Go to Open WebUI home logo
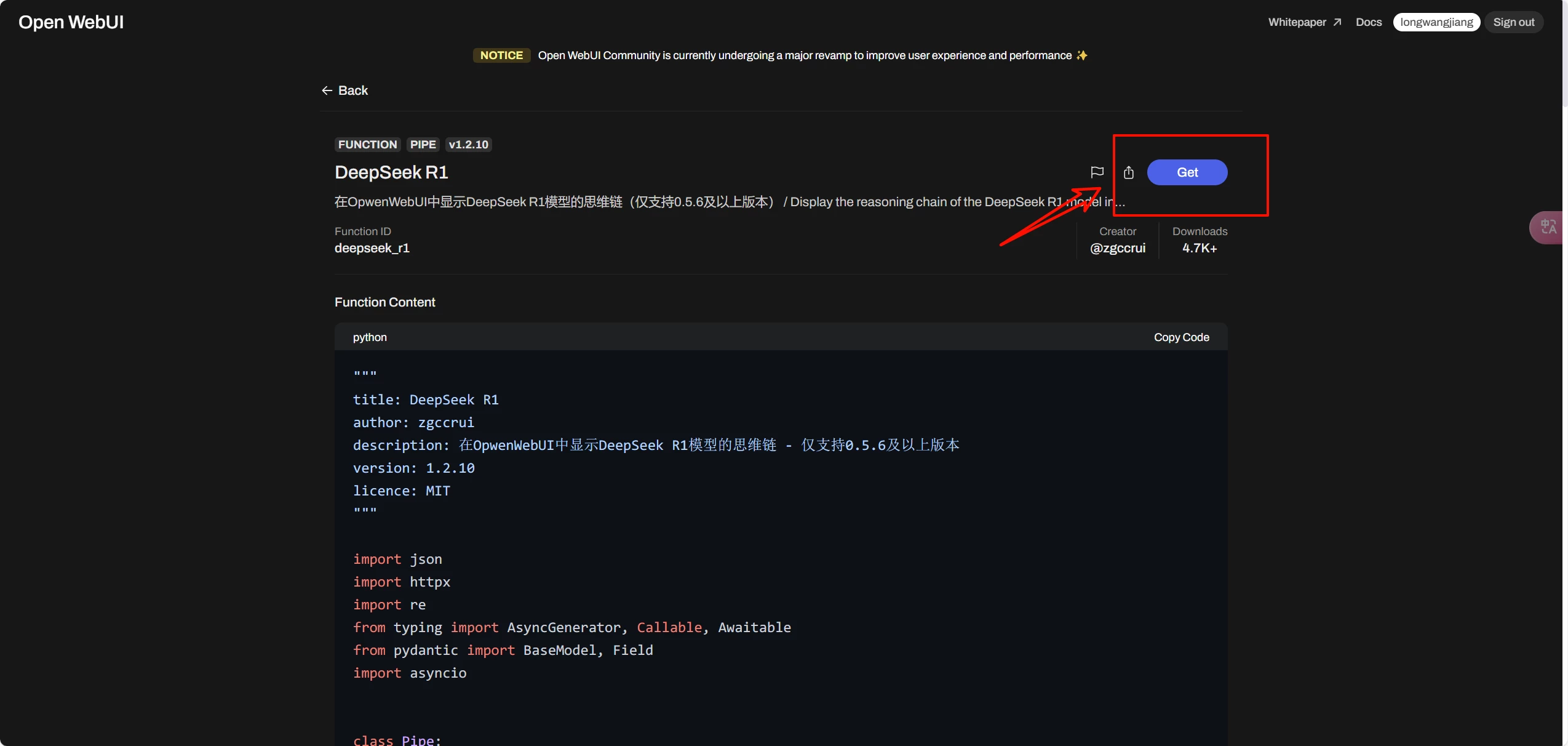 (x=71, y=22)
